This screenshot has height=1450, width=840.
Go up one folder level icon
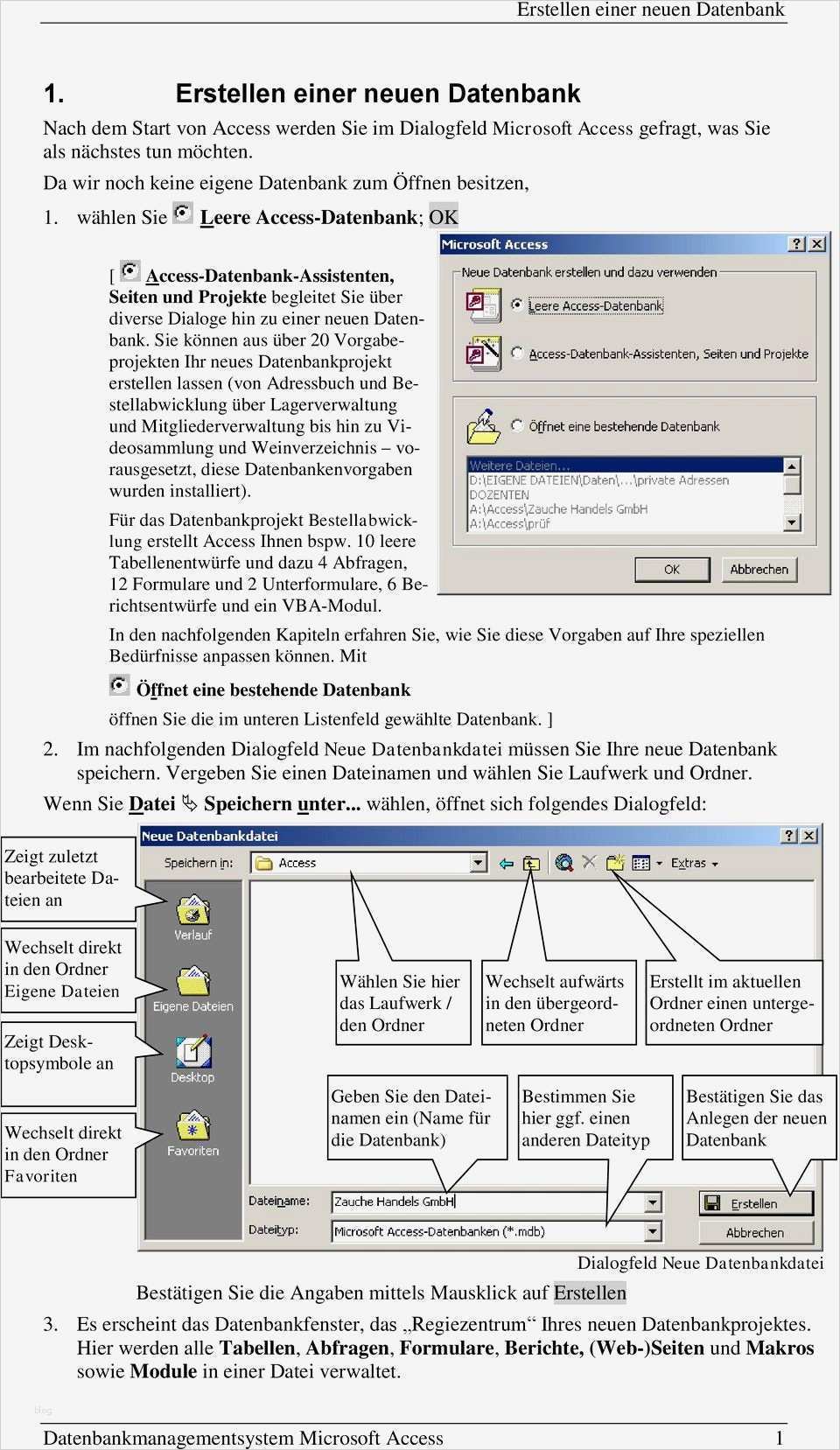click(x=531, y=863)
